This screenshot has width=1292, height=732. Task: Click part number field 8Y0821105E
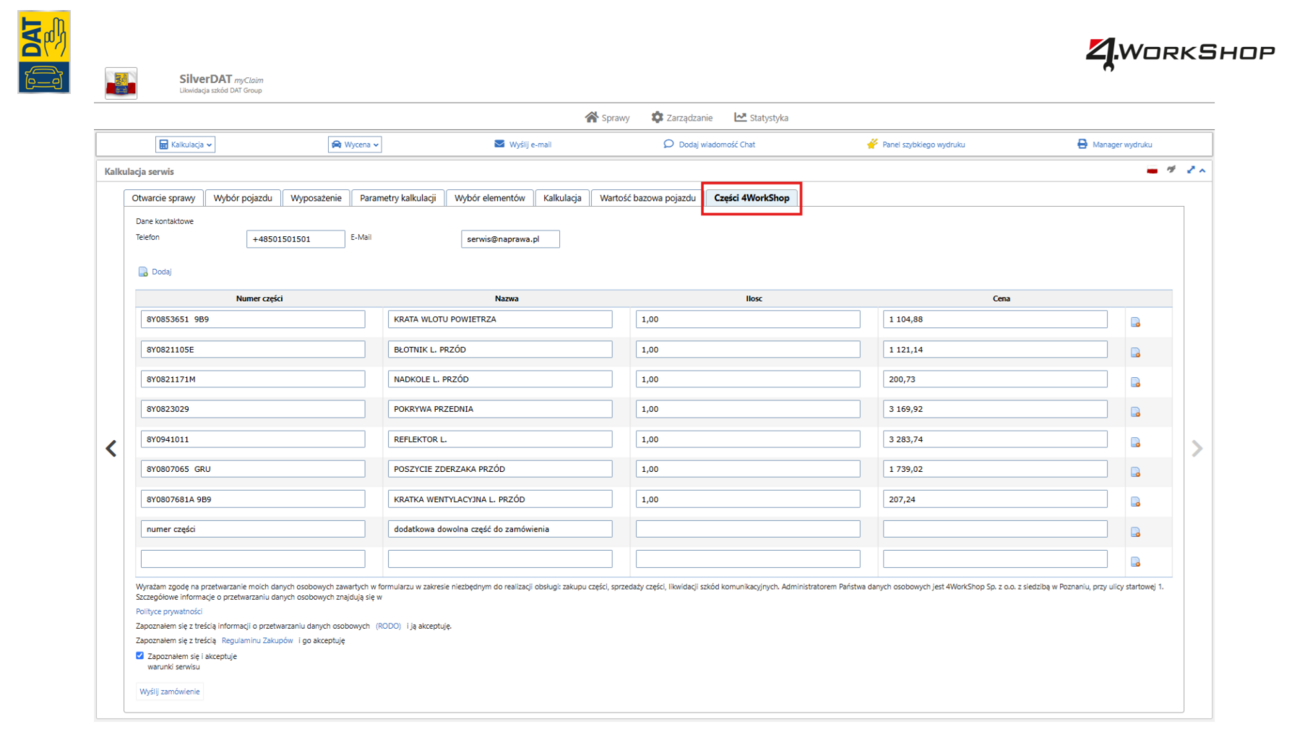tap(253, 349)
